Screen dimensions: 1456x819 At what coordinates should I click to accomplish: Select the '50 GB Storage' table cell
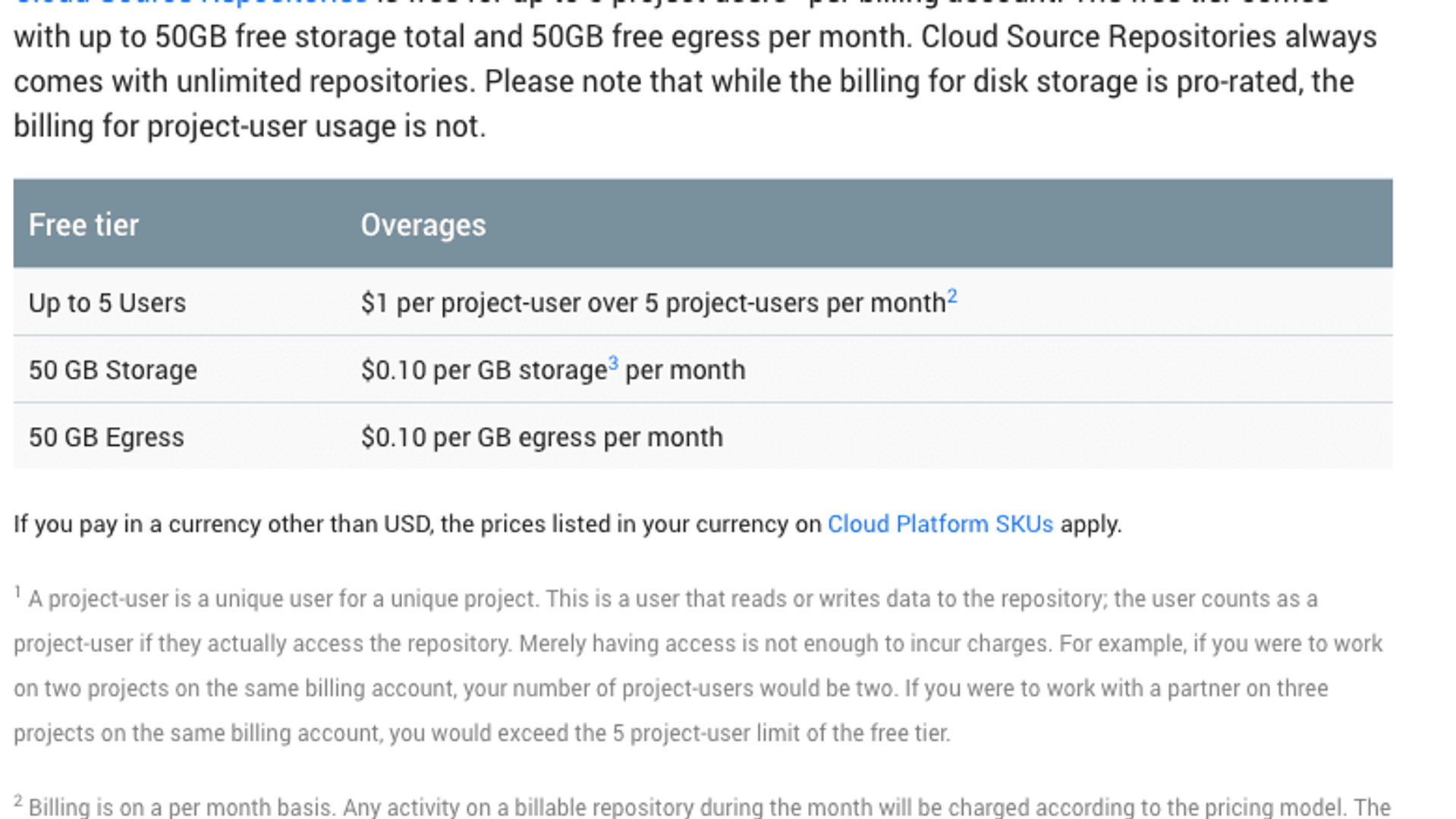[112, 370]
